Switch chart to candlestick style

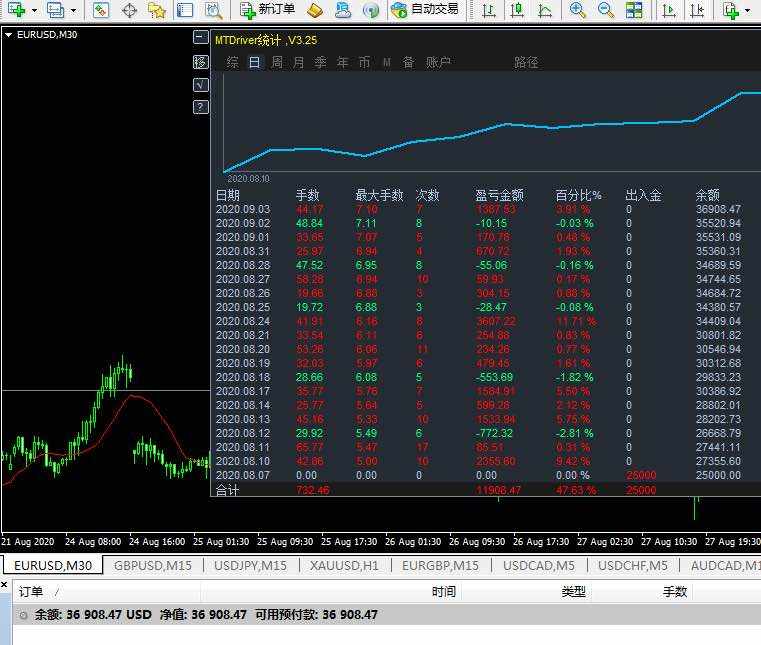coord(517,10)
